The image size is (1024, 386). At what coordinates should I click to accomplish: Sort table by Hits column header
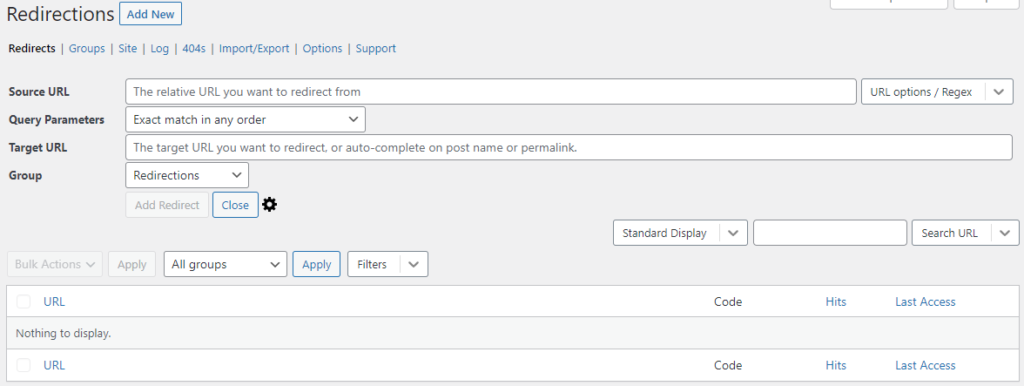(x=836, y=302)
